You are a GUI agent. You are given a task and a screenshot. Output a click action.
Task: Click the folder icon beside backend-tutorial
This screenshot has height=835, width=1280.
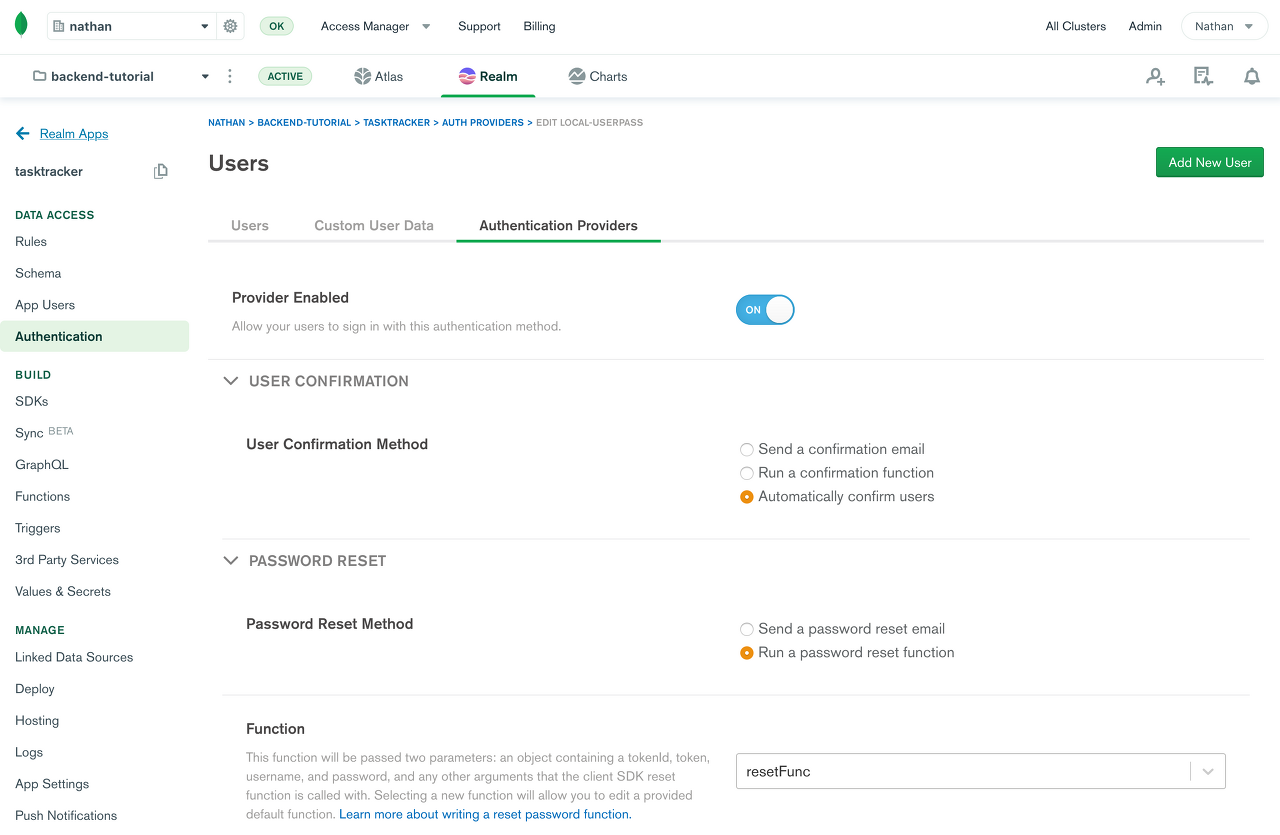coord(40,76)
